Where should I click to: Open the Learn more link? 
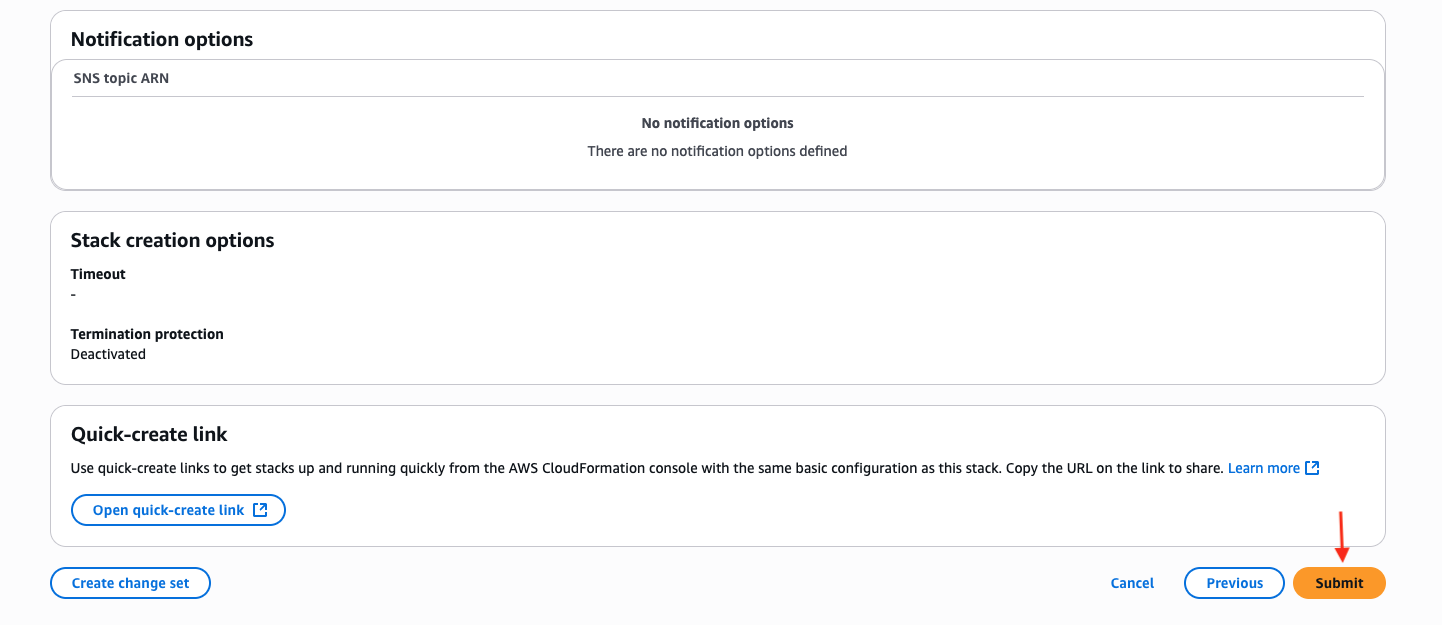1264,468
